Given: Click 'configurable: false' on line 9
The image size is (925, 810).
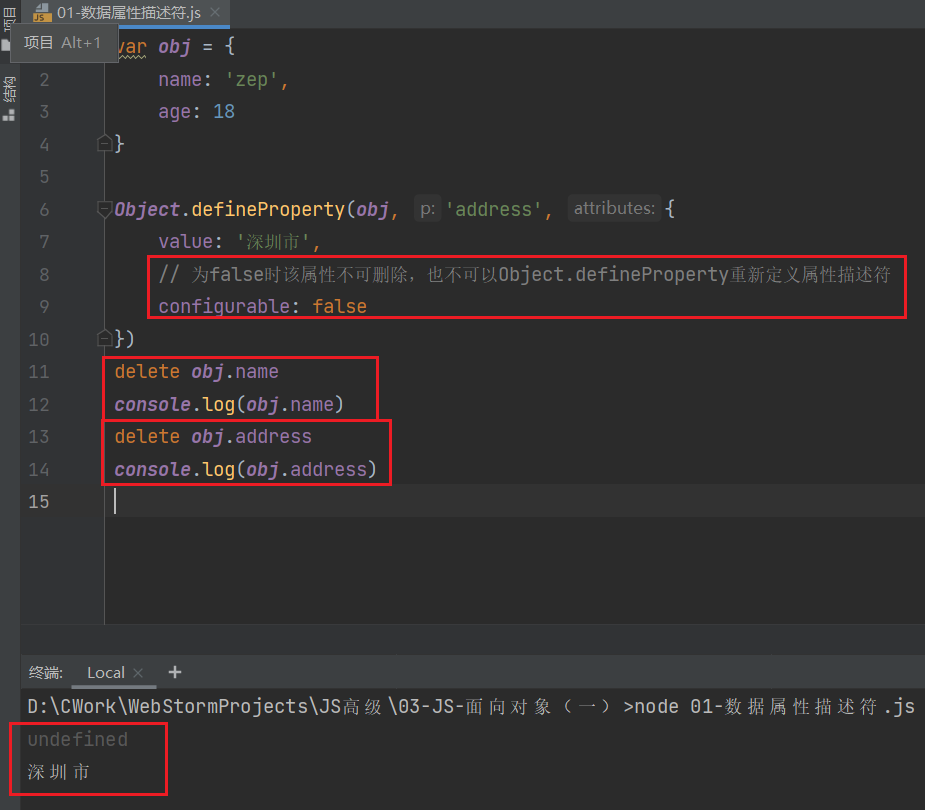Looking at the screenshot, I should [263, 306].
